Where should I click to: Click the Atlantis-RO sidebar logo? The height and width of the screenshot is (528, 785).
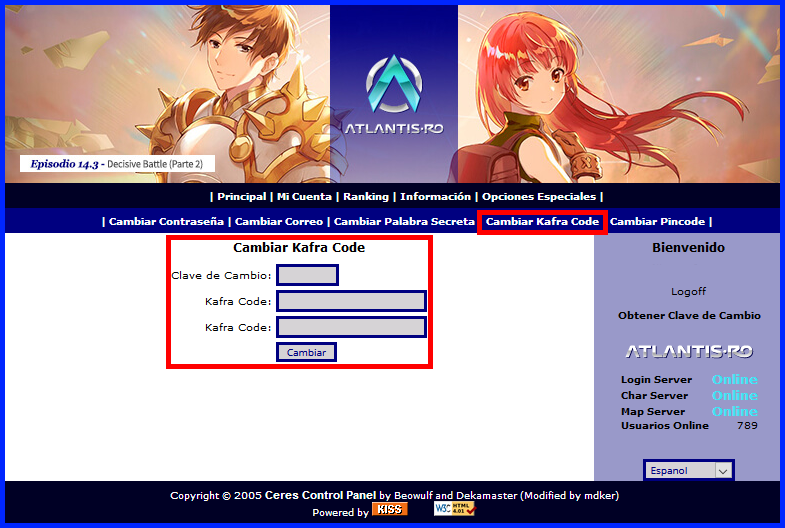[689, 351]
